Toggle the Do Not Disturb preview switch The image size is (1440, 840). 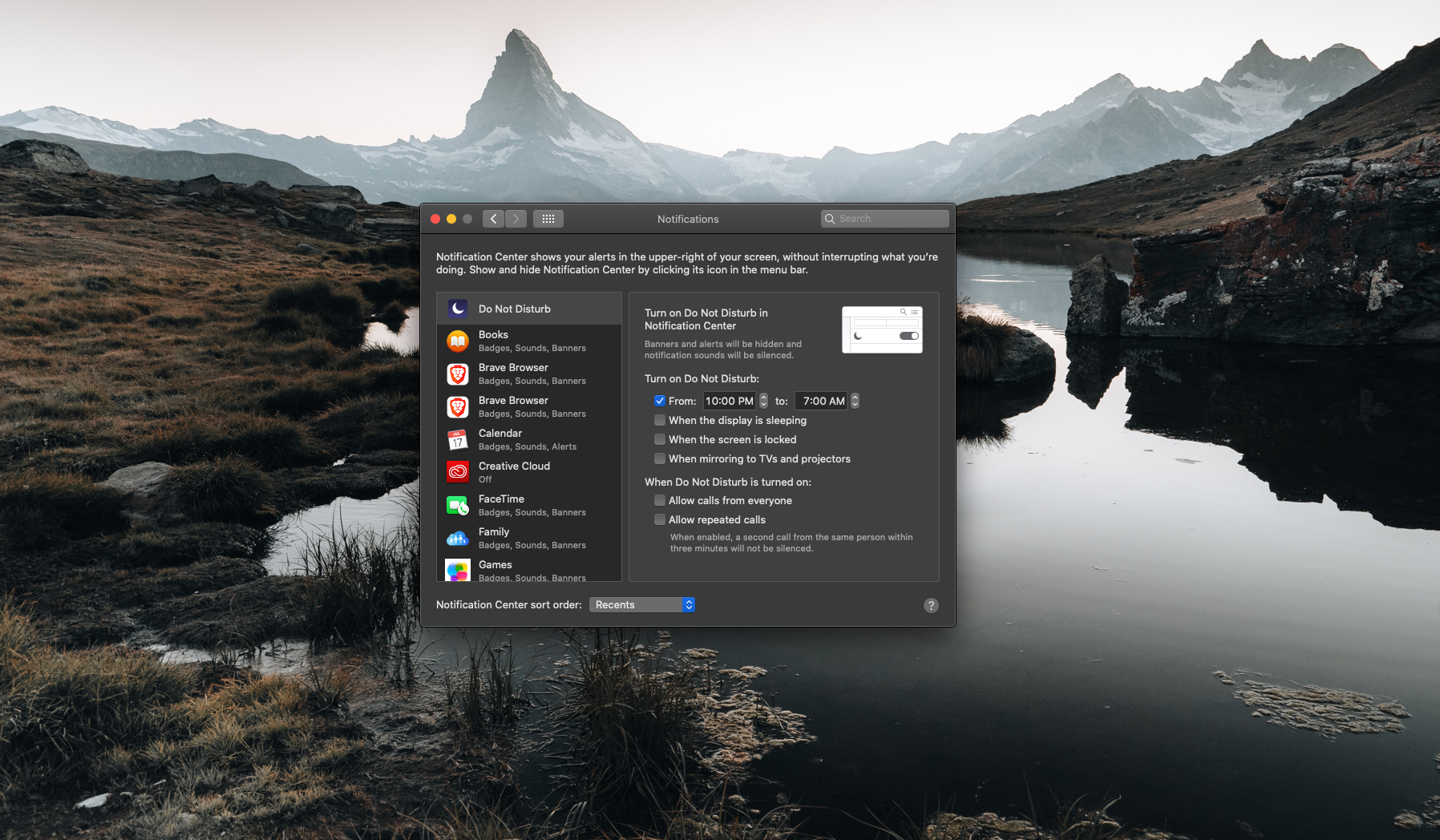click(909, 336)
